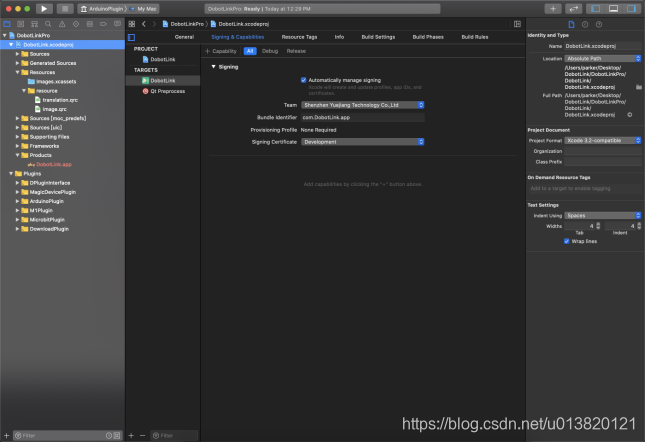
Task: Add a new target with plus button
Action: point(131,435)
